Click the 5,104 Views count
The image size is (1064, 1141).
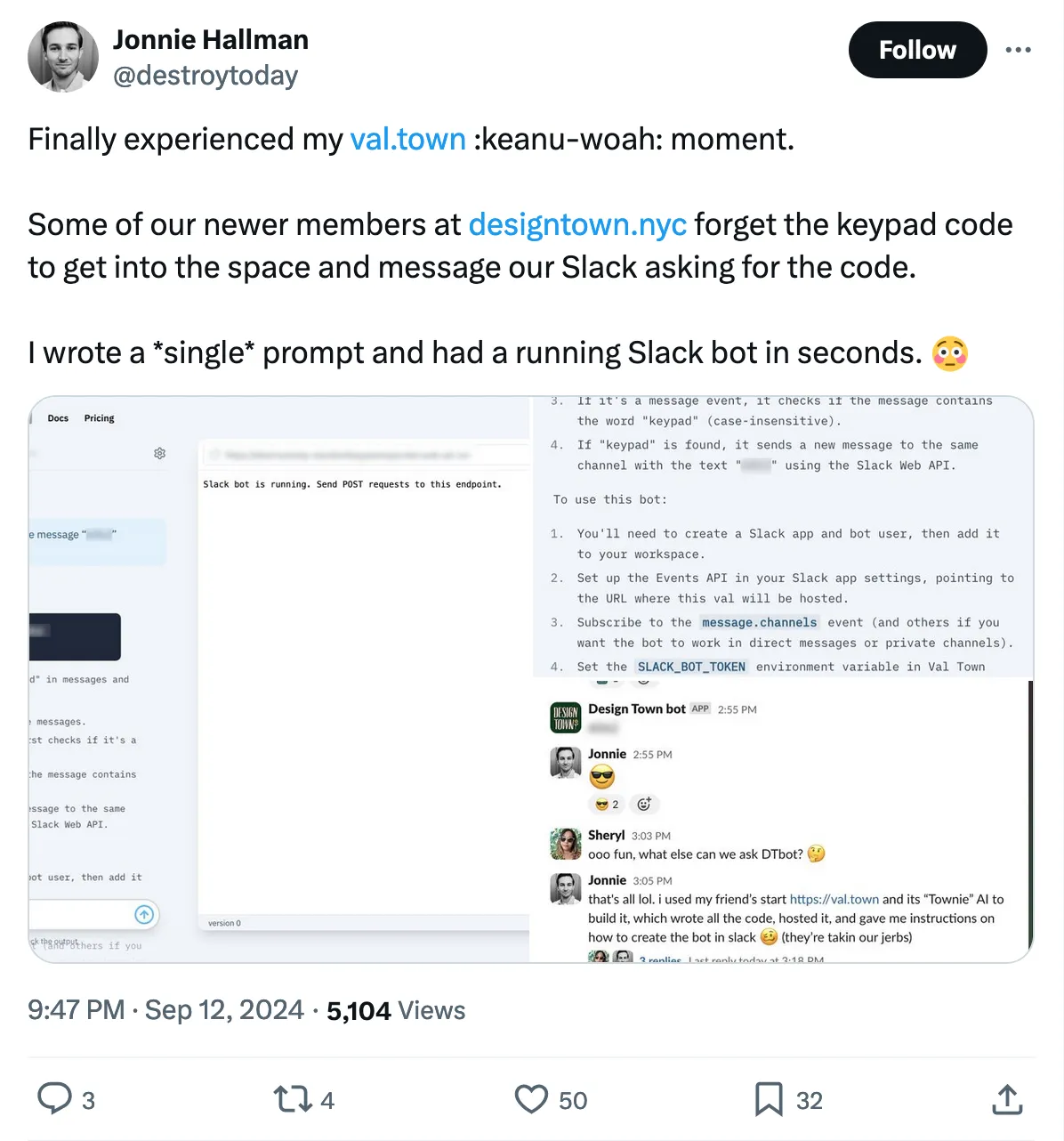coord(396,1010)
